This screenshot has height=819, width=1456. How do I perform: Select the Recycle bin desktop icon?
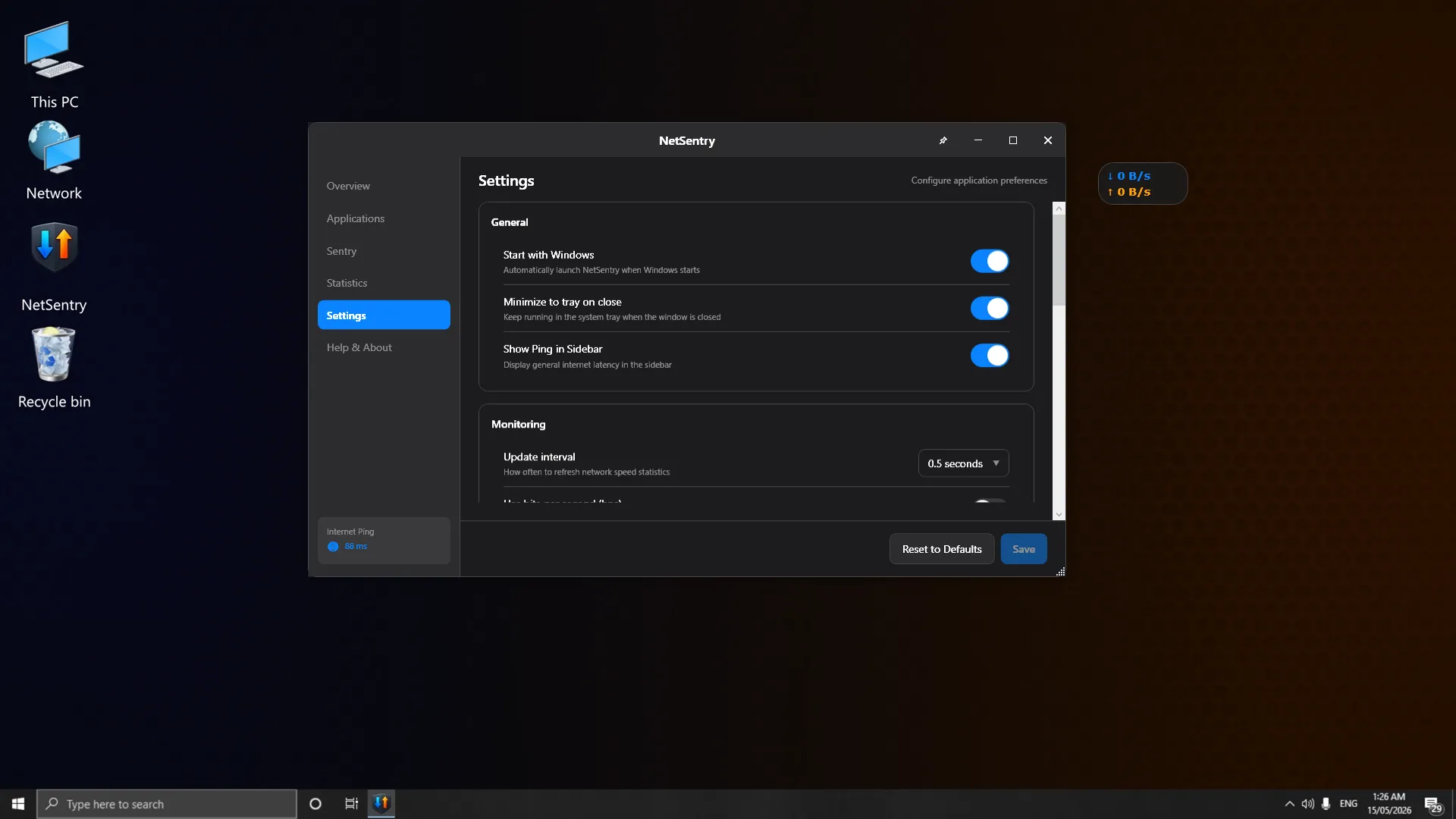tap(54, 368)
